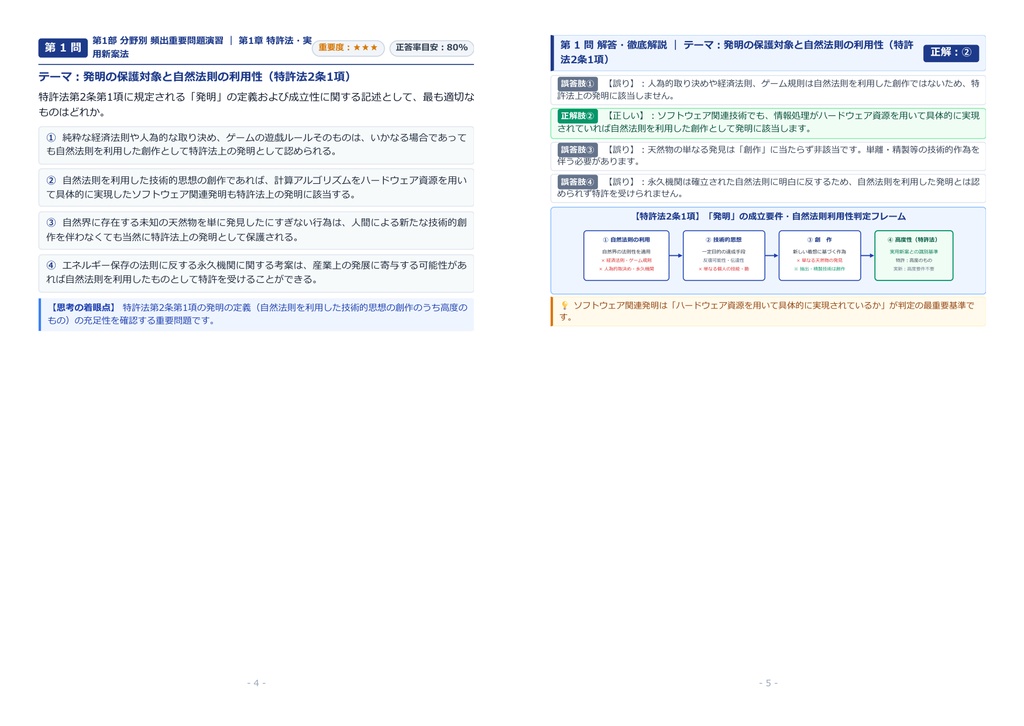Click the lightbulb tip icon
Viewport: 1024px width, 726px height.
point(565,306)
